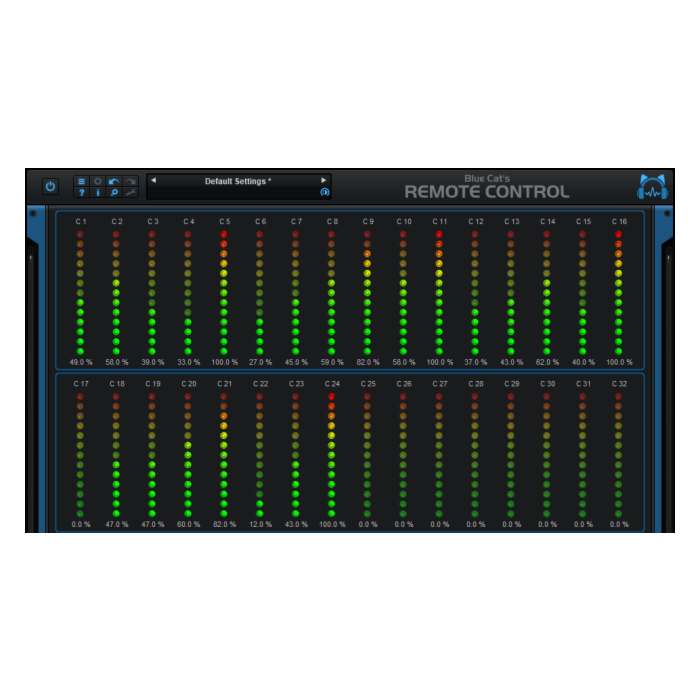Click the '59.0 %' value under C 8
Screen dimensions: 700x700
point(332,362)
